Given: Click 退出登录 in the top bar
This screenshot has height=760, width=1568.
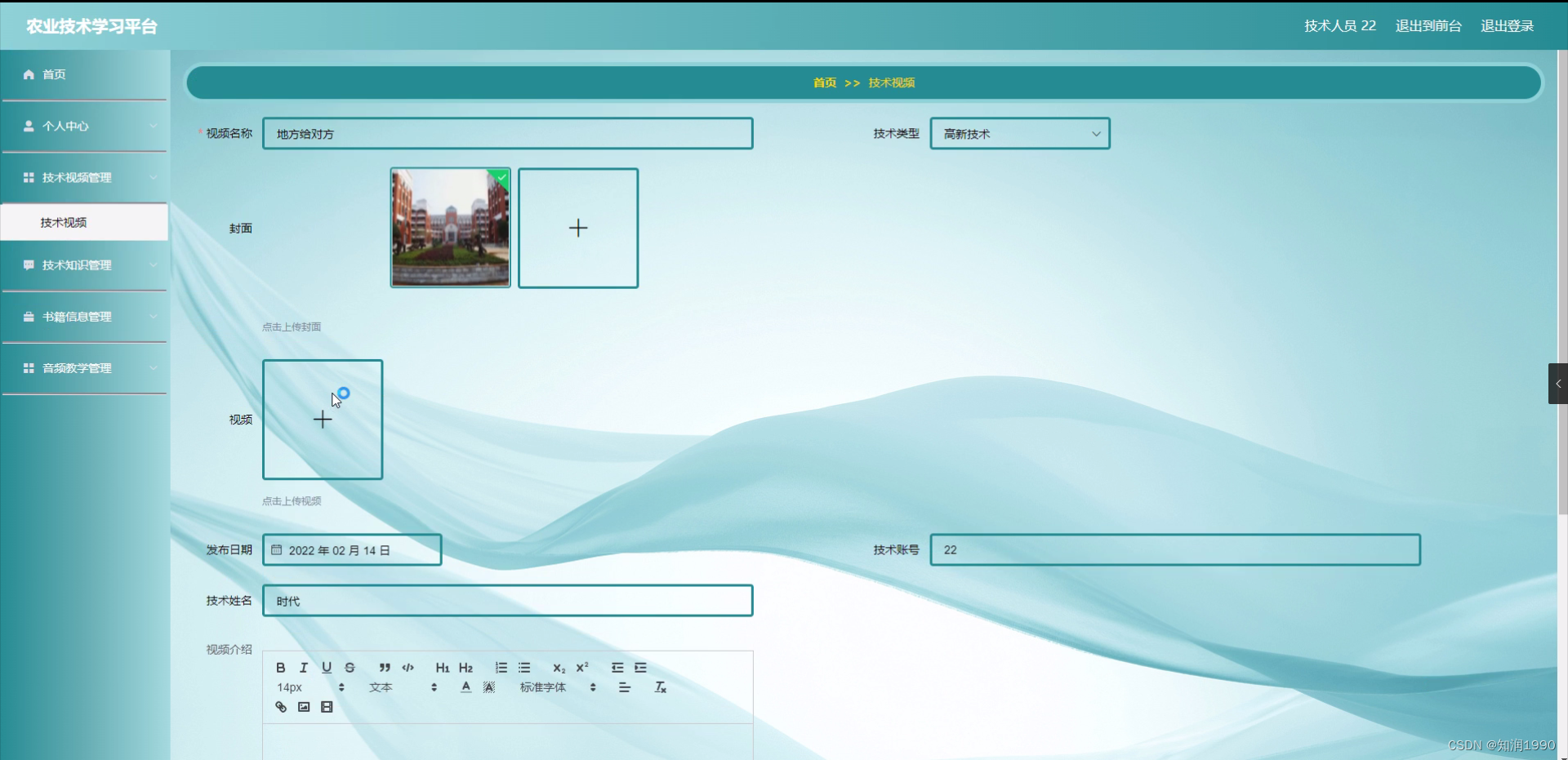Looking at the screenshot, I should coord(1508,25).
